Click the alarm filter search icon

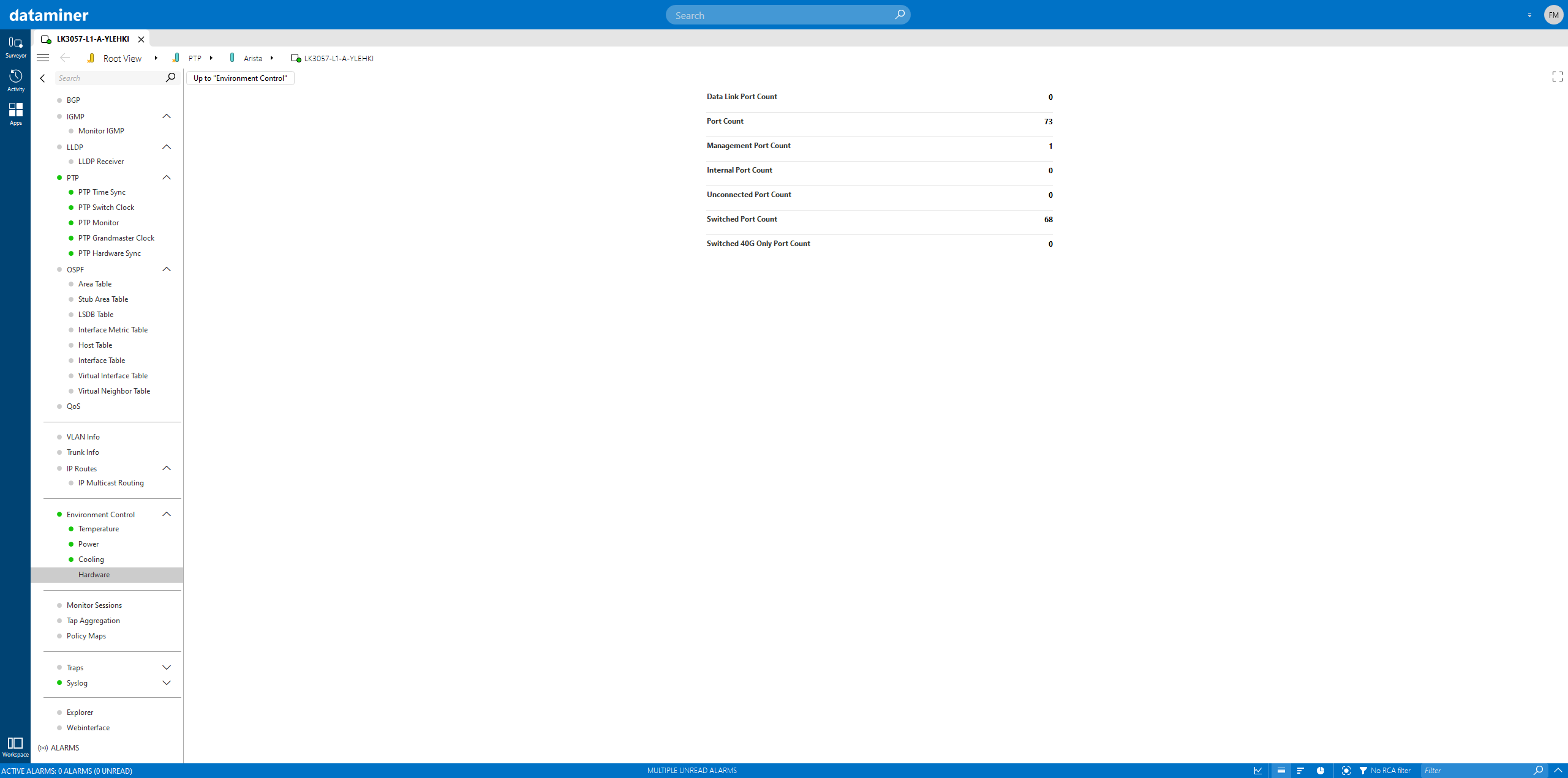click(1538, 771)
